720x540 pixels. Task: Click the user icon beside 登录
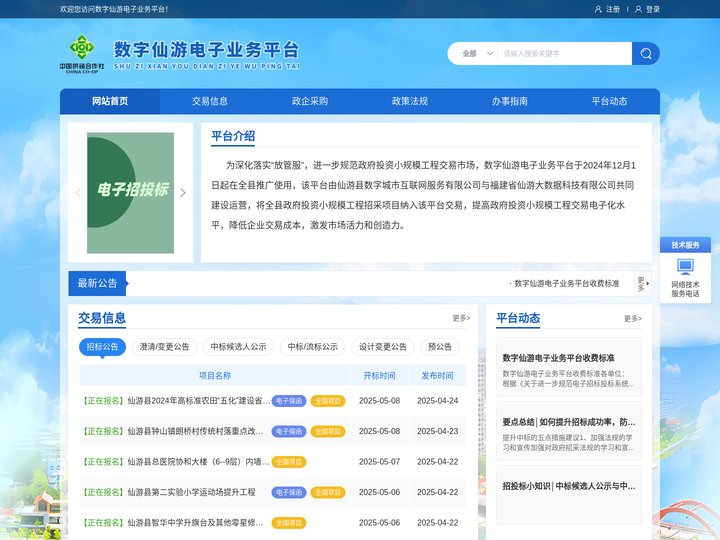tap(638, 9)
